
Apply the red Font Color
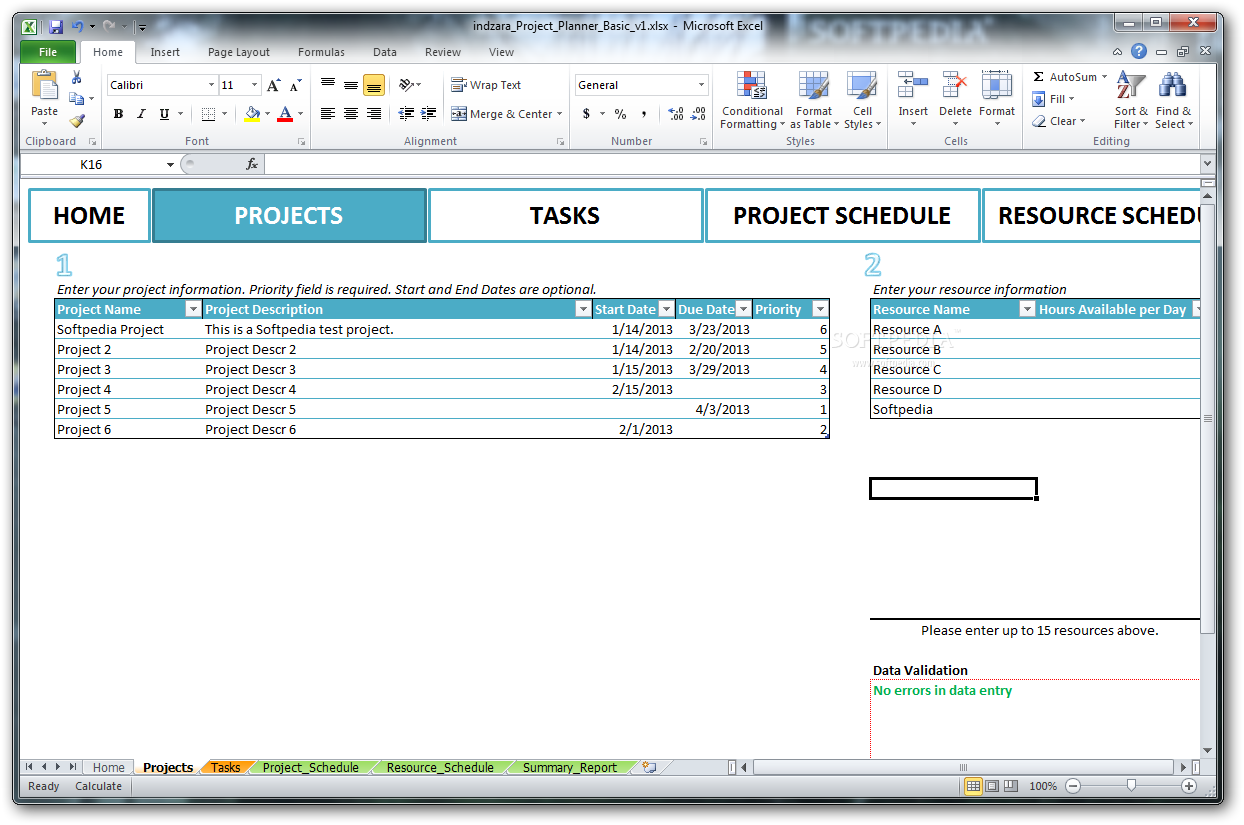(285, 114)
